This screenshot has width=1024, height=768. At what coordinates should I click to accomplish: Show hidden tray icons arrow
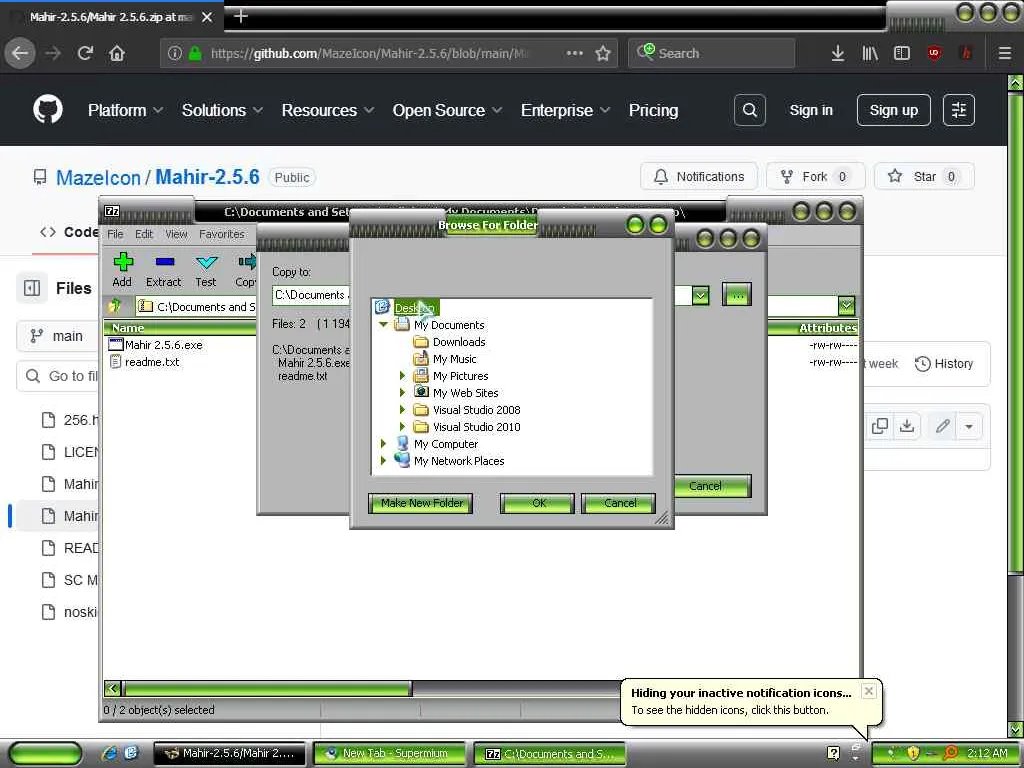pyautogui.click(x=856, y=753)
